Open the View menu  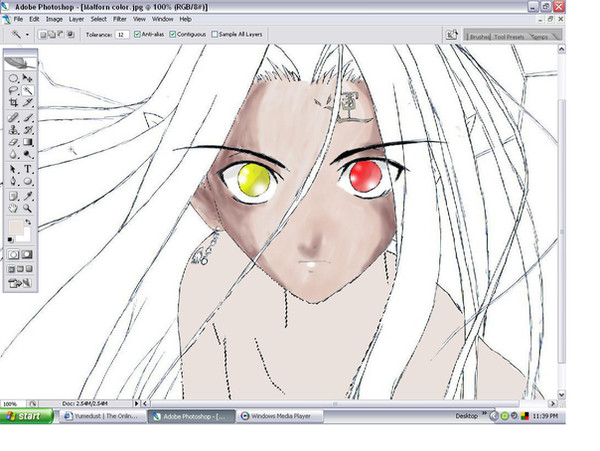point(139,19)
